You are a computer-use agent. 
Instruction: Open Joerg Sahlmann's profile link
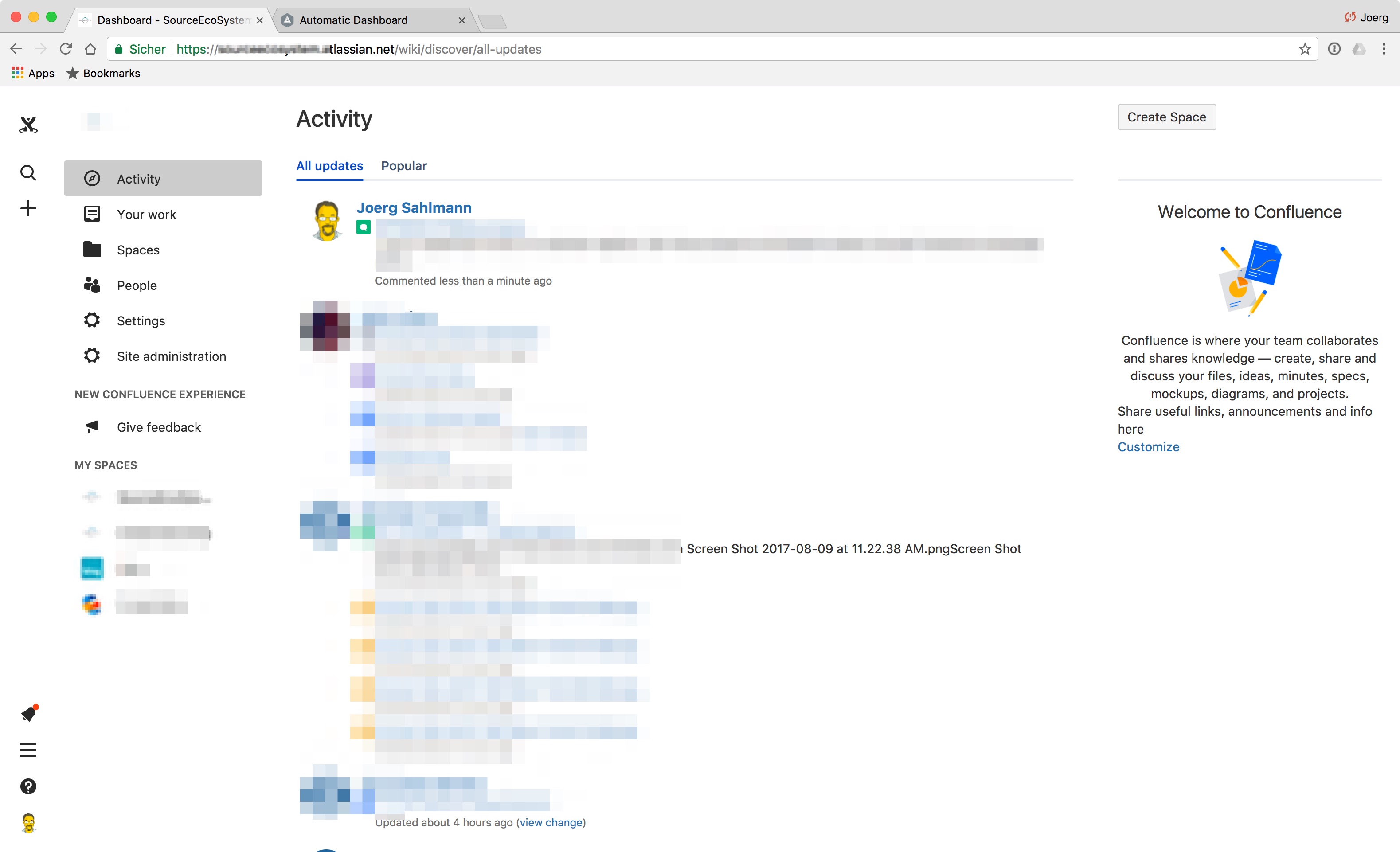(414, 208)
